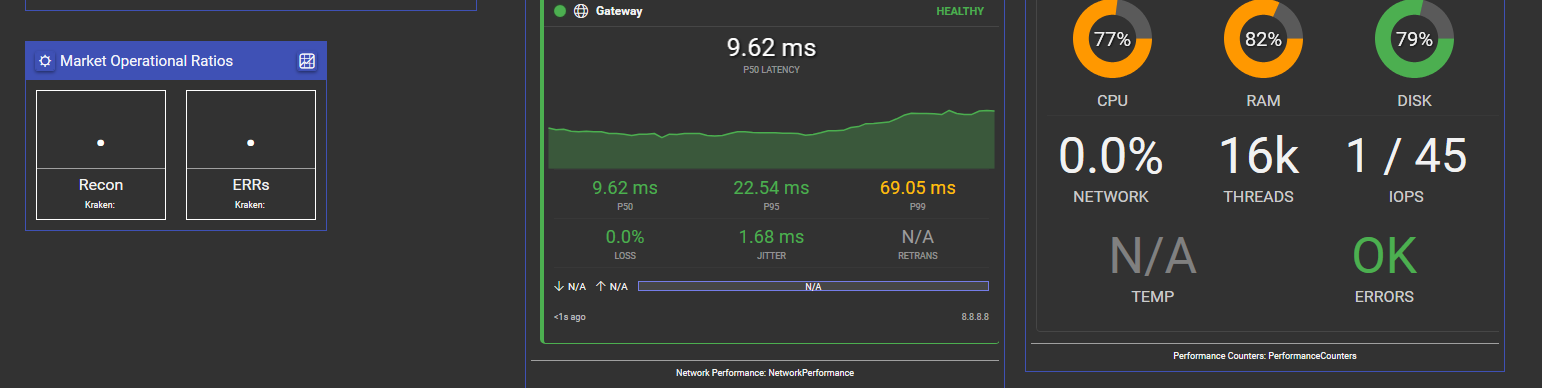Click the 8.8.8.8 address text
The image size is (1542, 388).
pyautogui.click(x=975, y=317)
